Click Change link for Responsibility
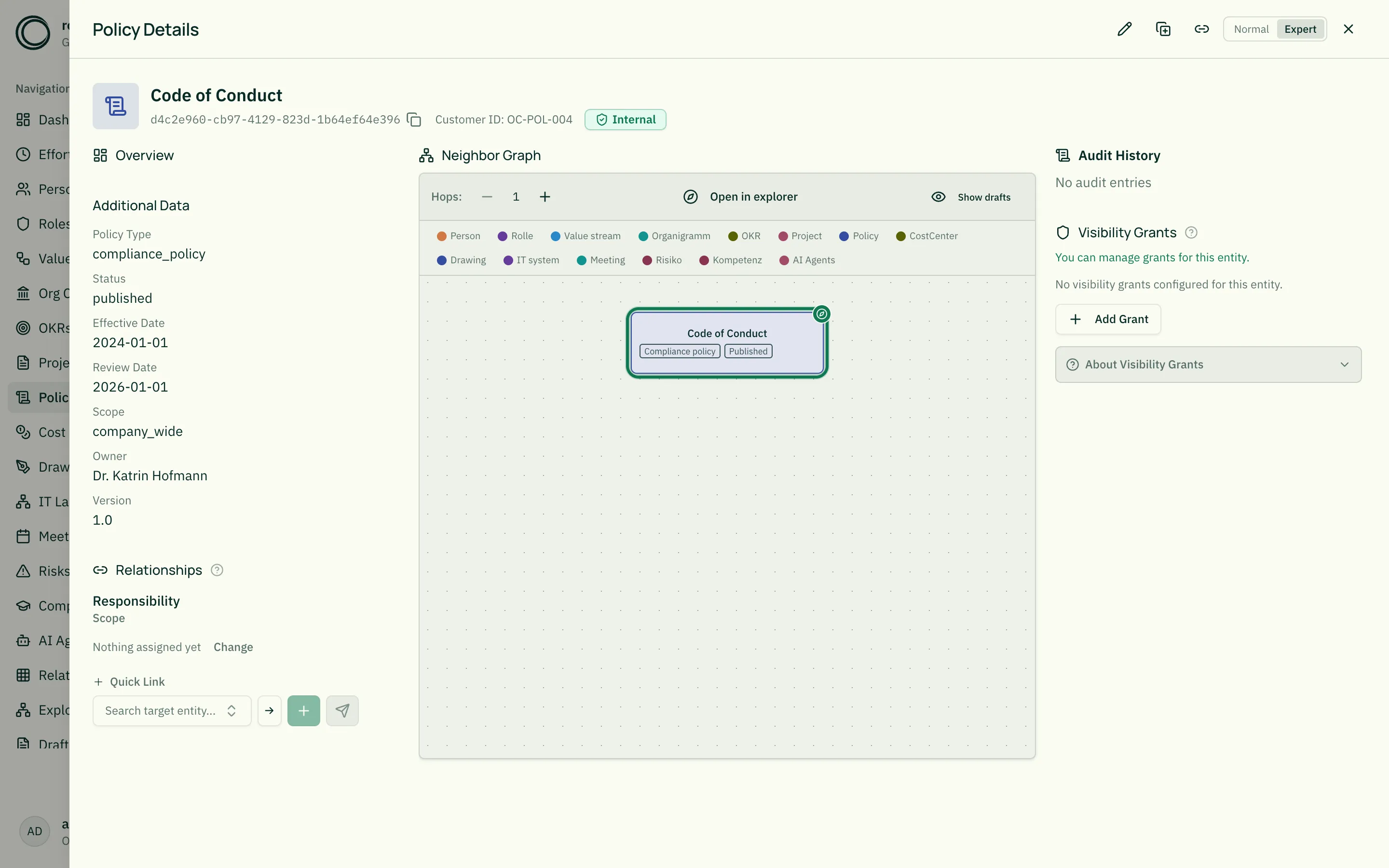The image size is (1389, 868). (233, 647)
